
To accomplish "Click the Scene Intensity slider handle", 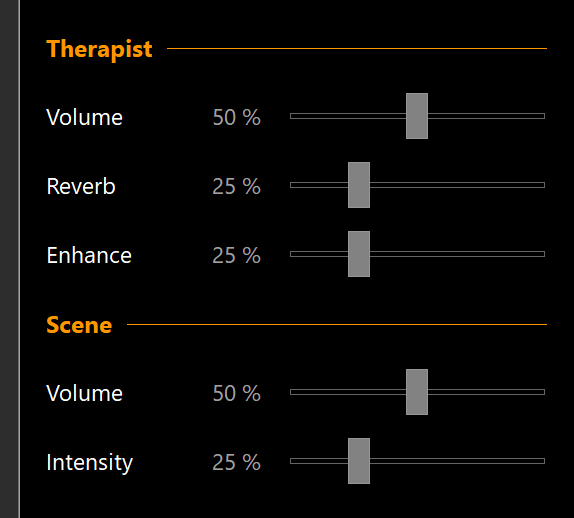I will (x=359, y=461).
